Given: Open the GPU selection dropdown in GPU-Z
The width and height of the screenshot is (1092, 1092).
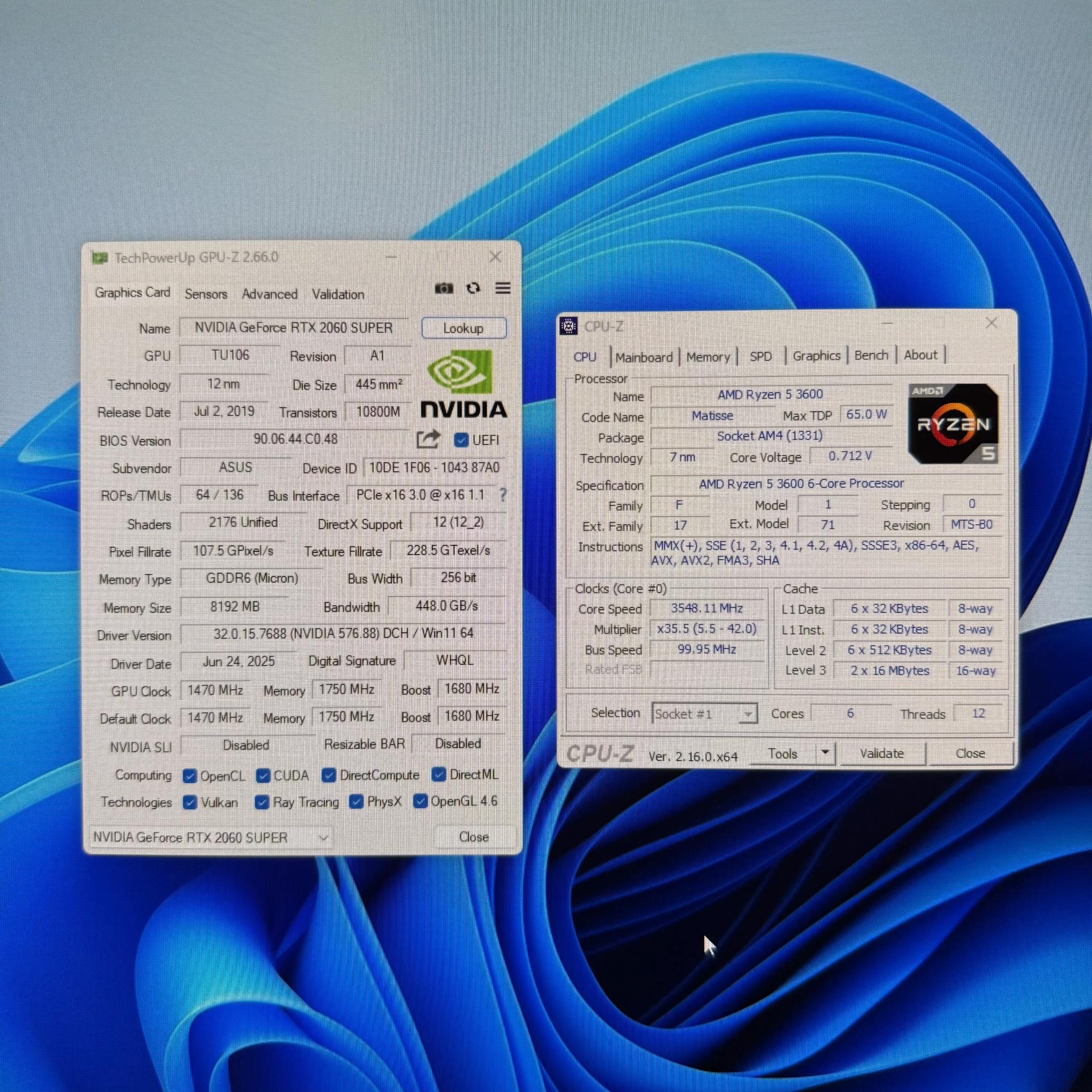Looking at the screenshot, I should pyautogui.click(x=210, y=837).
